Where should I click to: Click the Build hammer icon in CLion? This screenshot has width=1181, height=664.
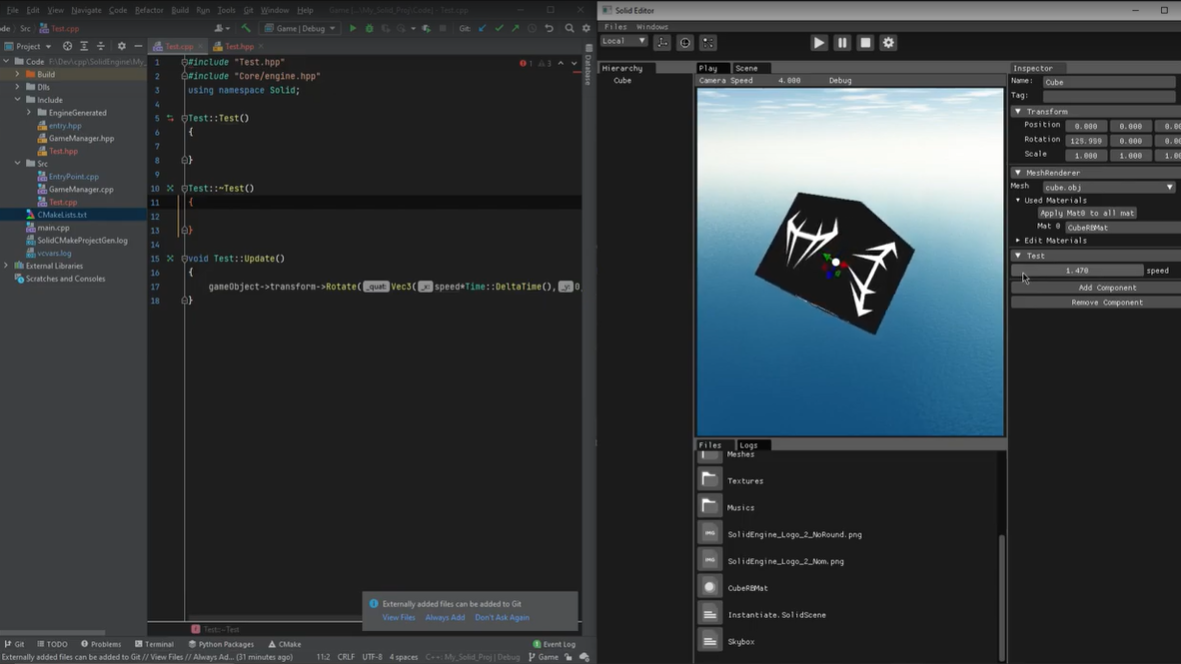(246, 29)
